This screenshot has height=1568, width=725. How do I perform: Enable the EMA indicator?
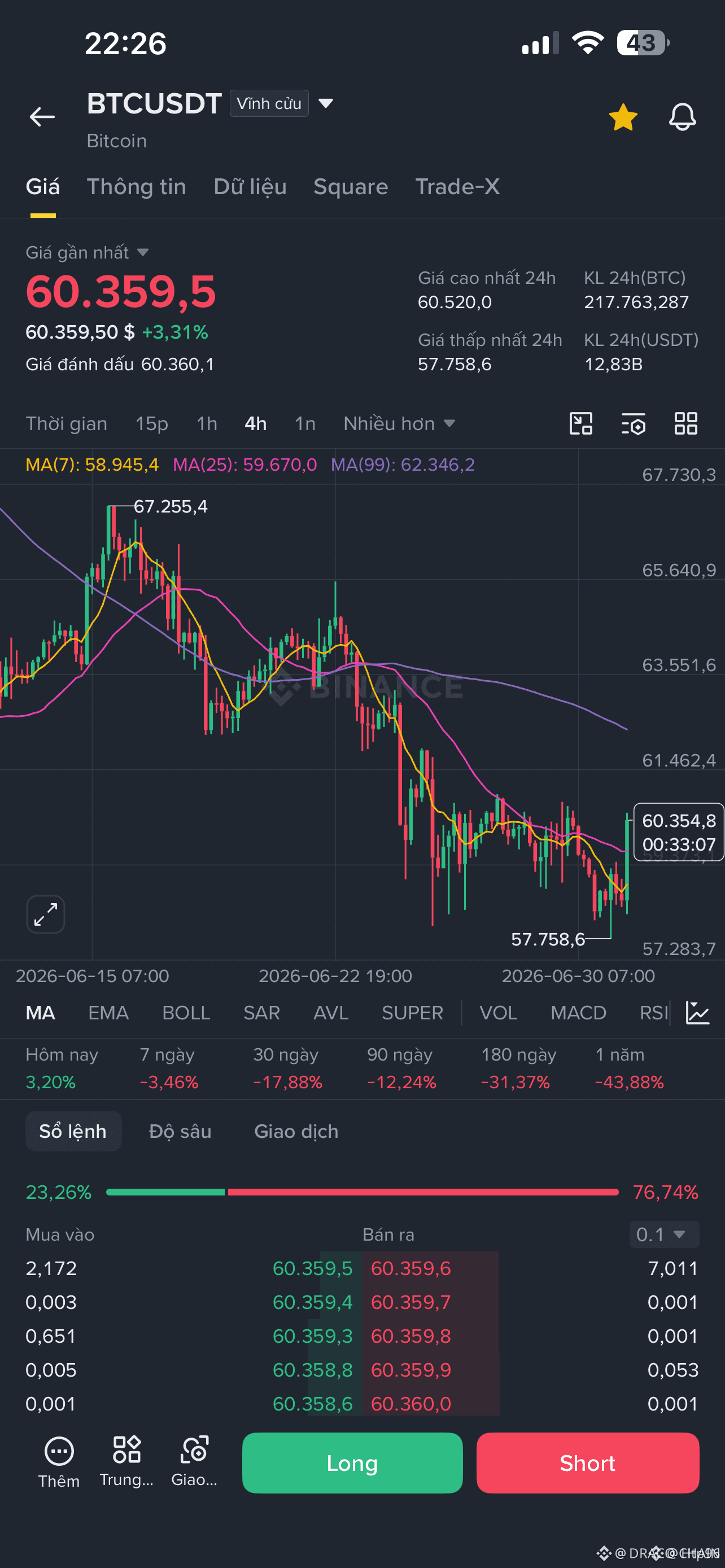click(108, 1013)
